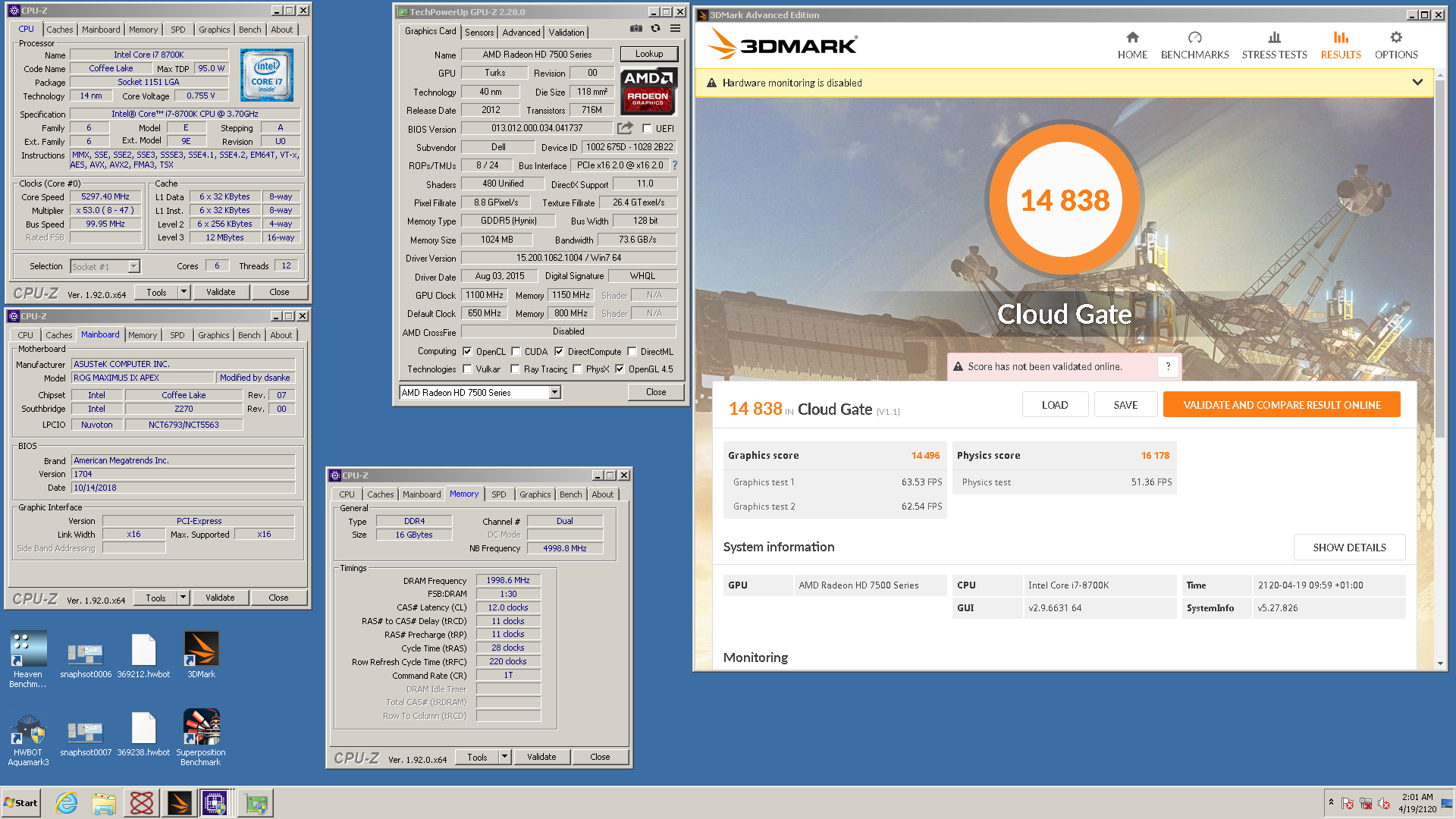Click the score validation question mark button
This screenshot has height=819, width=1456.
point(1168,366)
